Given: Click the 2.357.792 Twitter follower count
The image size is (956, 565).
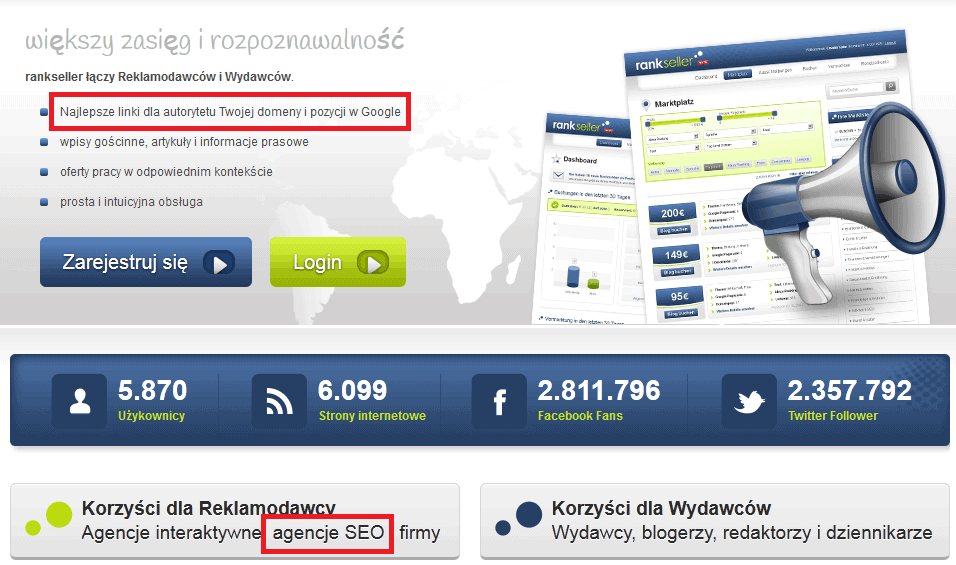Looking at the screenshot, I should pyautogui.click(x=849, y=390).
